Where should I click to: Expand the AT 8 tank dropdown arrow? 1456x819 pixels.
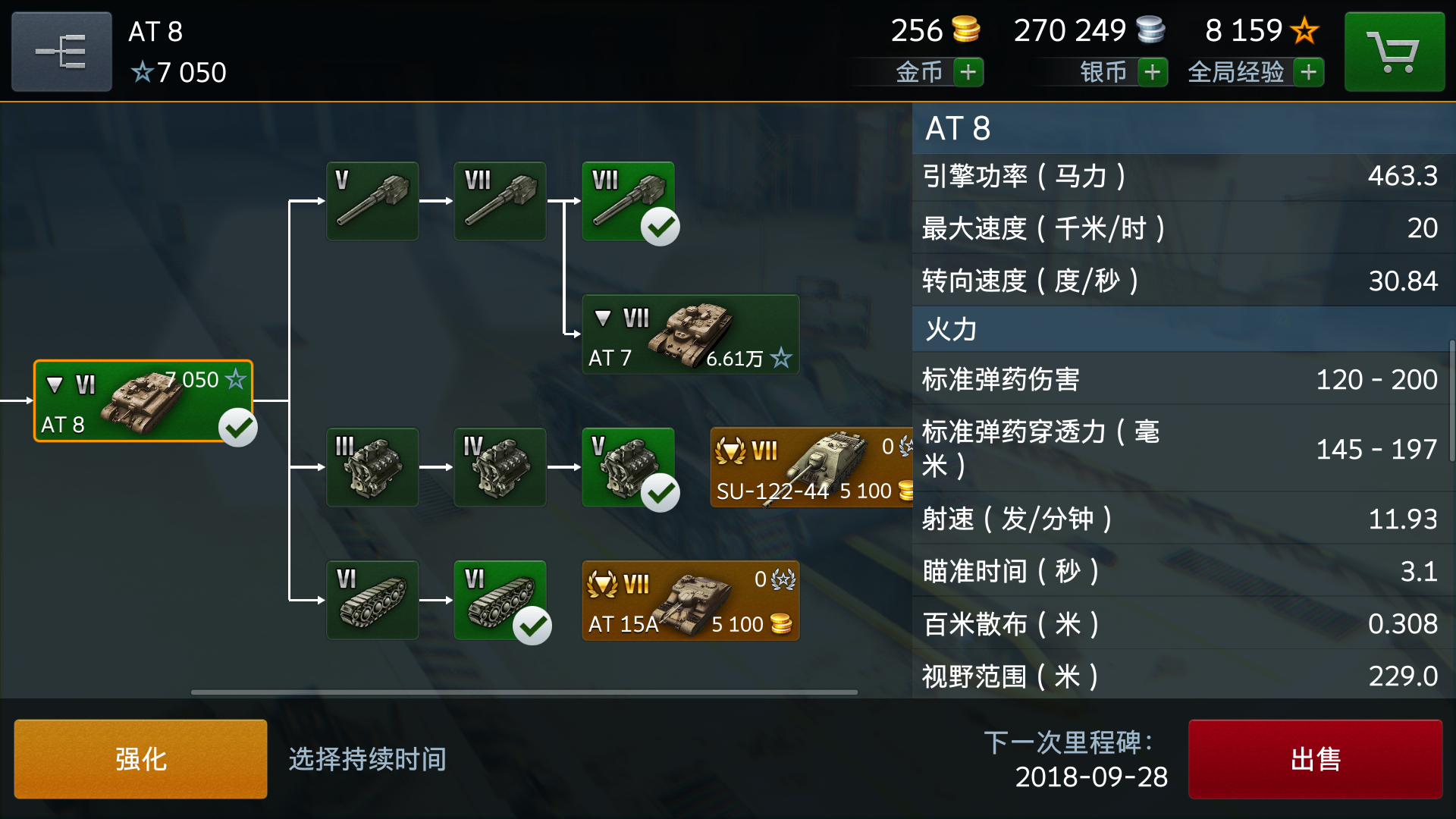coord(55,384)
